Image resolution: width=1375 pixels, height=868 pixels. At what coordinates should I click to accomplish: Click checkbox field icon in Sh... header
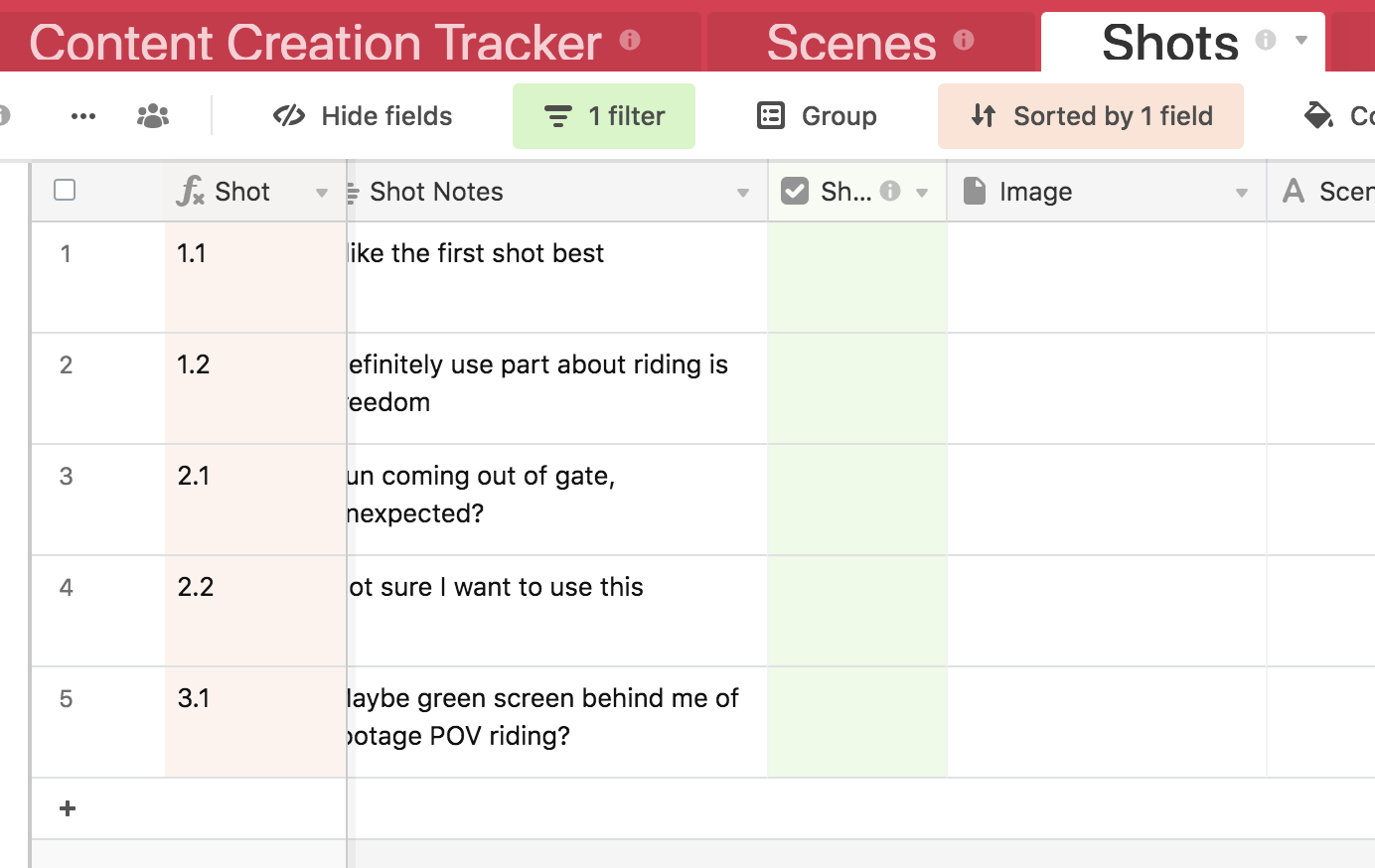(795, 191)
